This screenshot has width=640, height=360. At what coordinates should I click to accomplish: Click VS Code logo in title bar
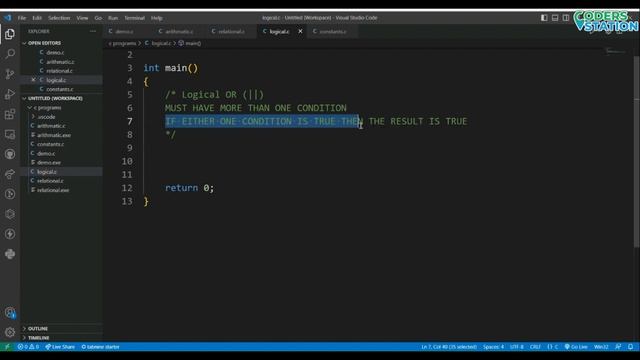7,18
